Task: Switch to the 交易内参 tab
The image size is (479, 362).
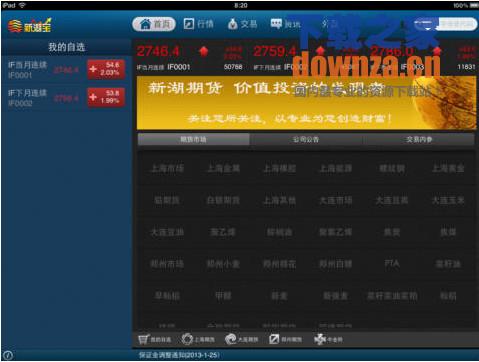Action: pos(419,139)
